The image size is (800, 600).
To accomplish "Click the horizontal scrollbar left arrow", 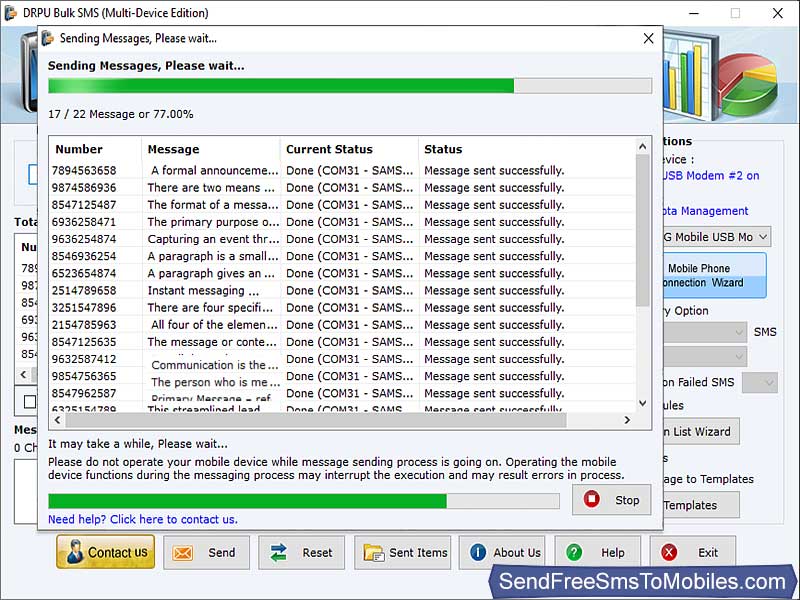I will (57, 421).
